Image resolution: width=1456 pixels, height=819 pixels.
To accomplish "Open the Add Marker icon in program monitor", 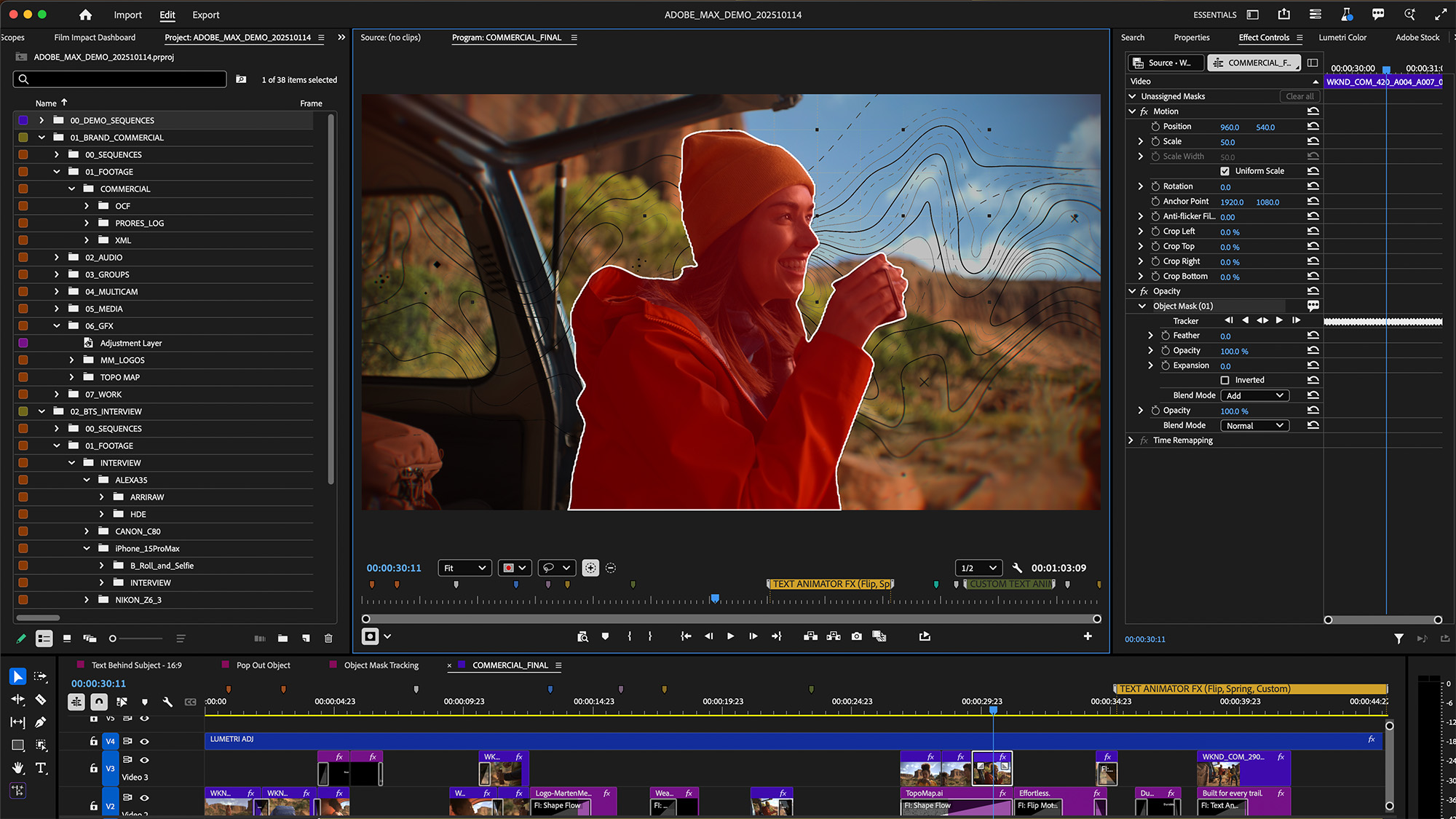I will (605, 636).
